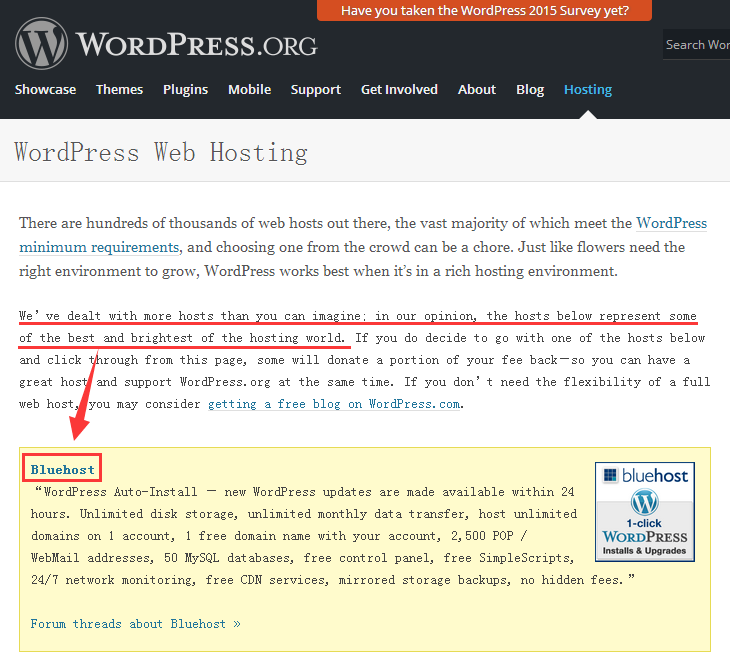Screen dimensions: 730x670
Task: Click the WordPress.org logo
Action: [166, 44]
